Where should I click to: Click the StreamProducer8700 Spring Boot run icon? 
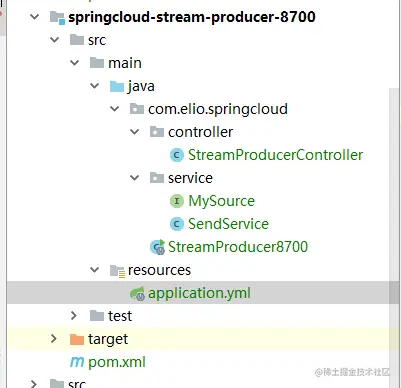point(157,247)
